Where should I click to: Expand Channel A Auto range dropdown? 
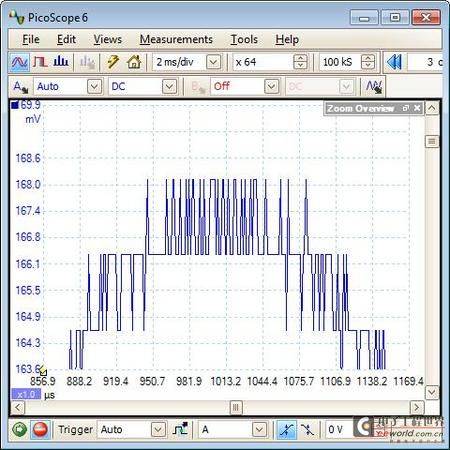[x=94, y=87]
